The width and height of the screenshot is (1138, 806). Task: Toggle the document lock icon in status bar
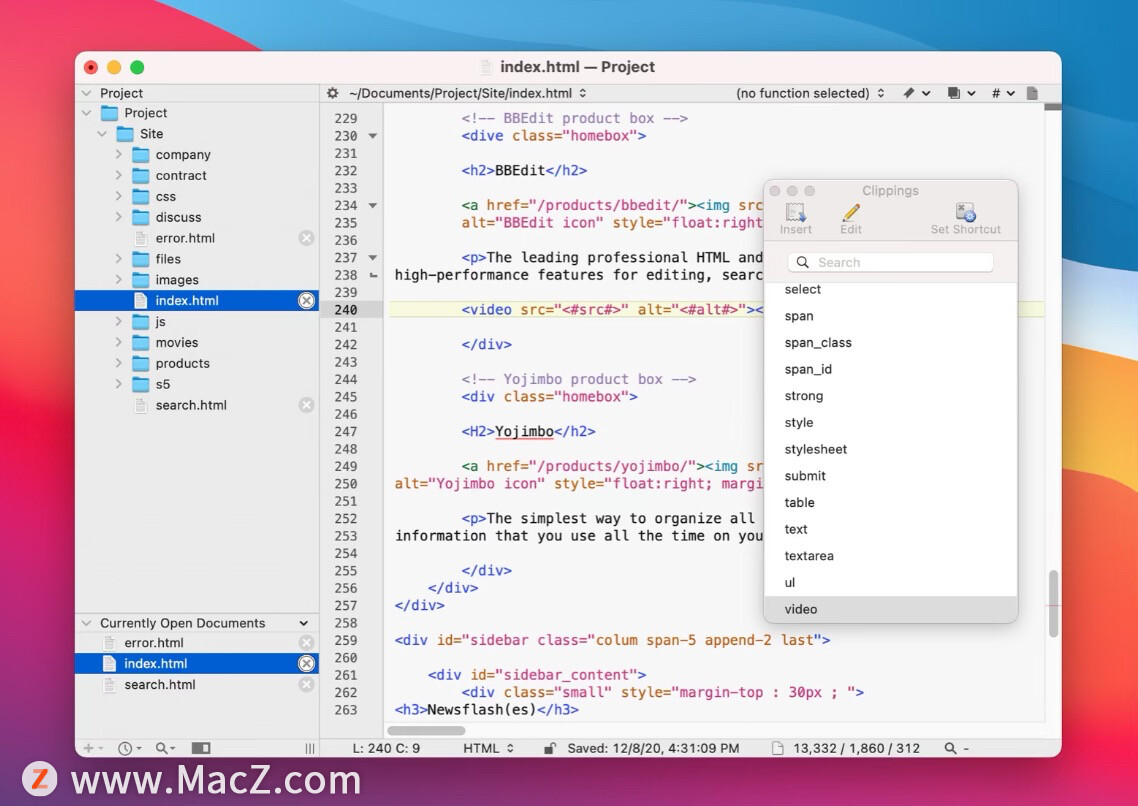tap(550, 748)
